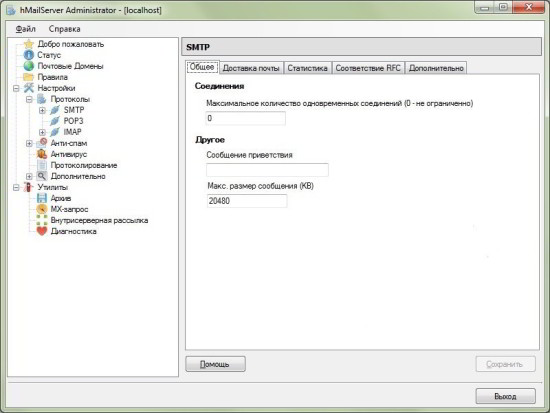
Task: Select Правила in the tree
Action: tap(53, 77)
